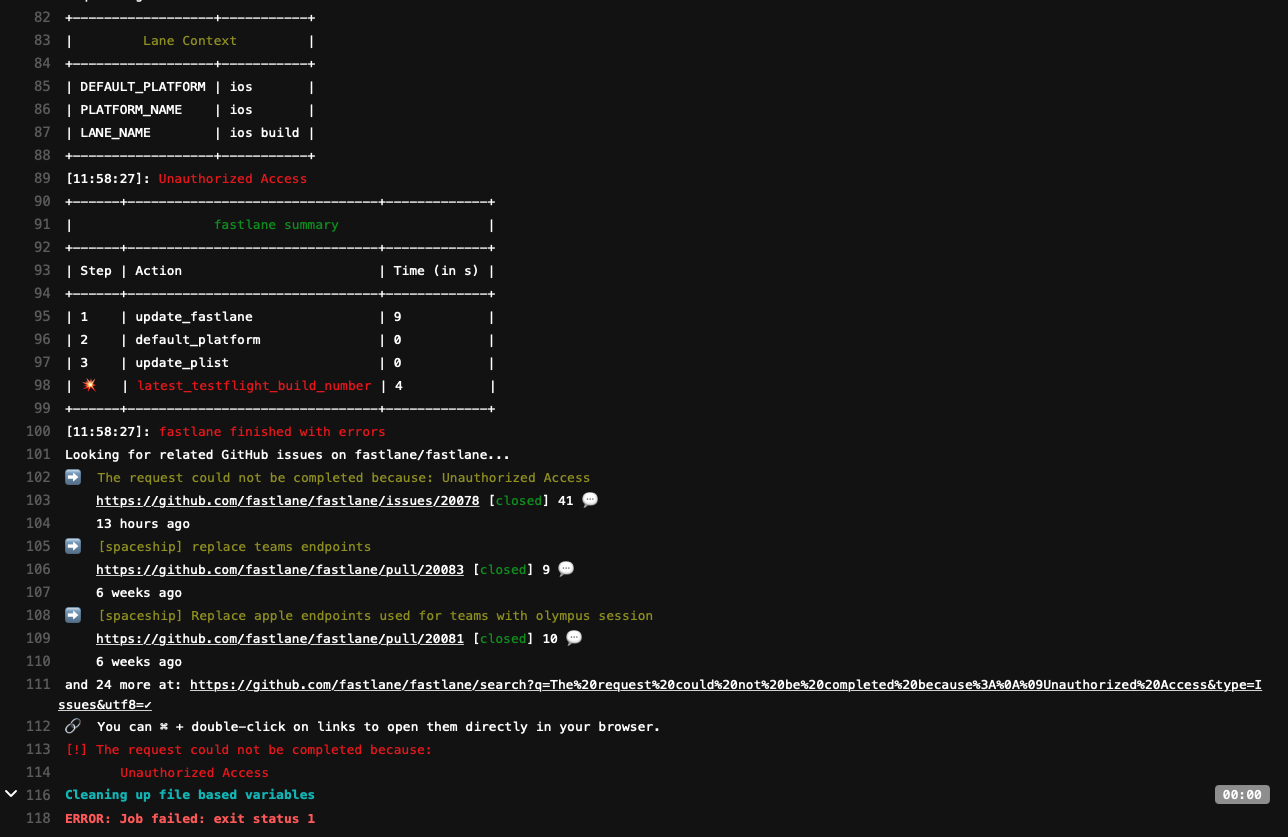The height and width of the screenshot is (837, 1288).
Task: Click '13 hours ago' timestamp
Action: click(x=143, y=524)
